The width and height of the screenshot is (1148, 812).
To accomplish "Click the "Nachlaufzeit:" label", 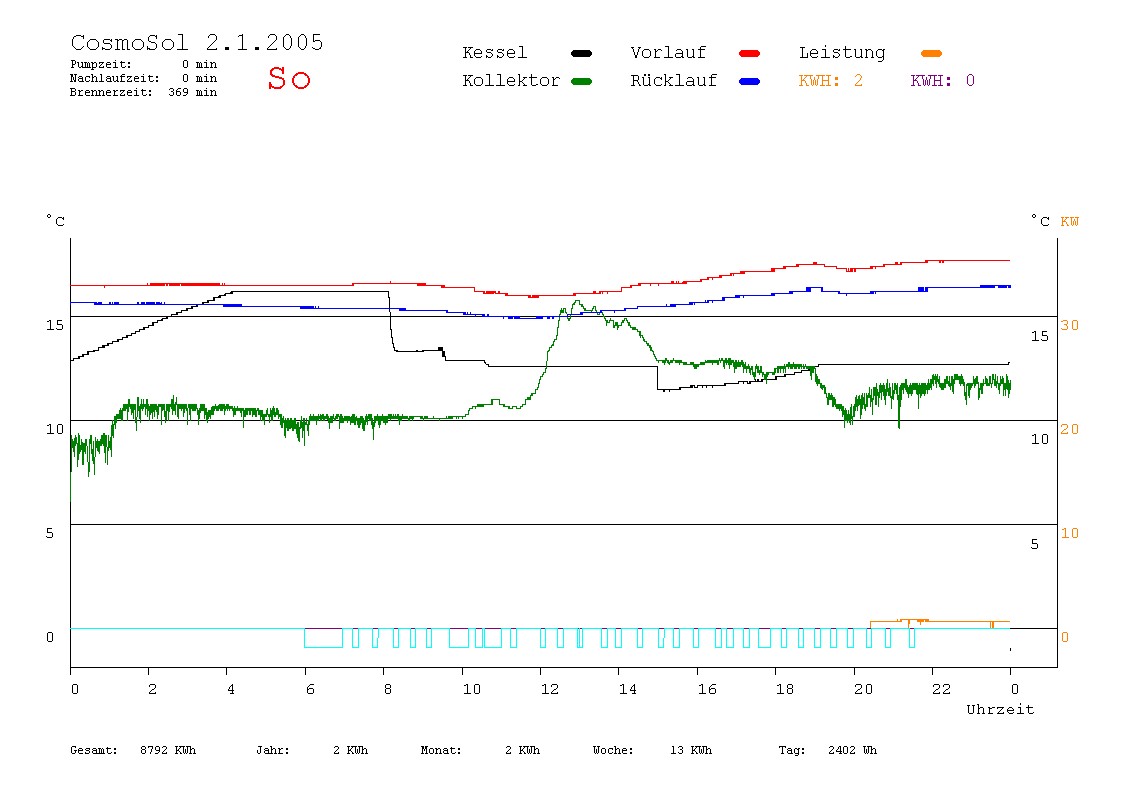I will [x=114, y=78].
